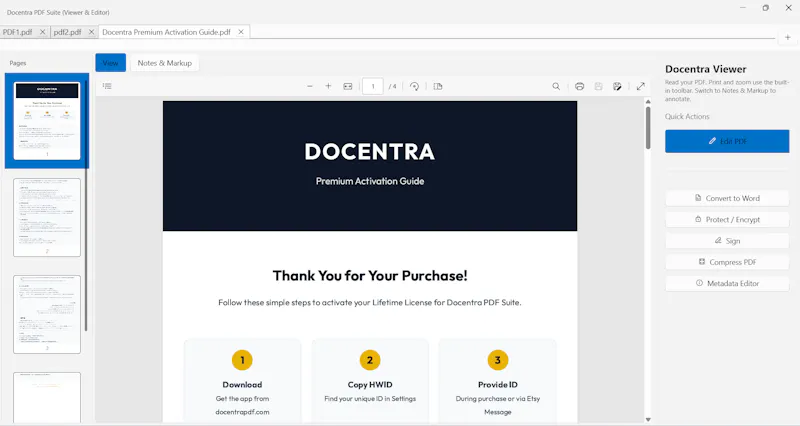Screen dimensions: 800x426
Task: Add a new tab with plus button
Action: tap(787, 37)
